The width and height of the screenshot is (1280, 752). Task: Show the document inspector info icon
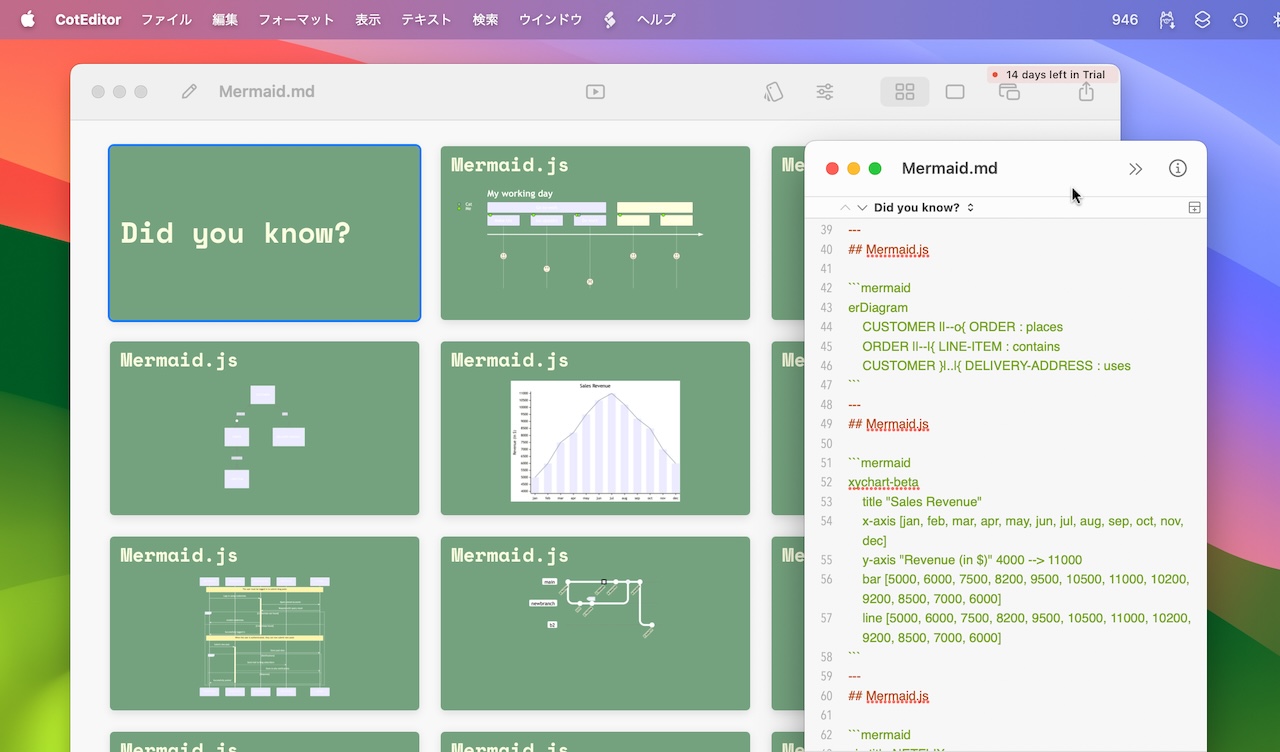click(1178, 168)
